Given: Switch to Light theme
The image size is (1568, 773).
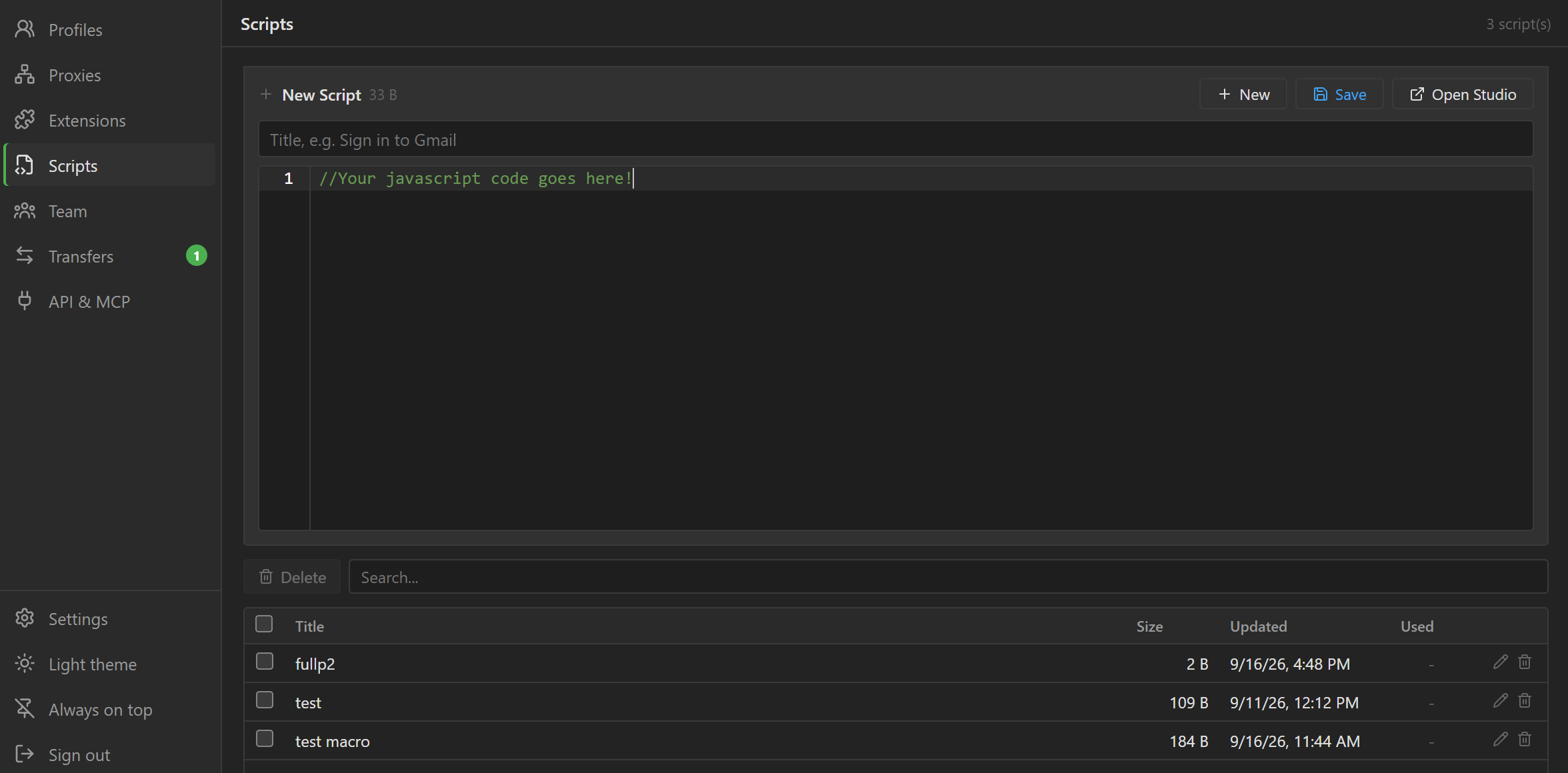Looking at the screenshot, I should [x=109, y=664].
